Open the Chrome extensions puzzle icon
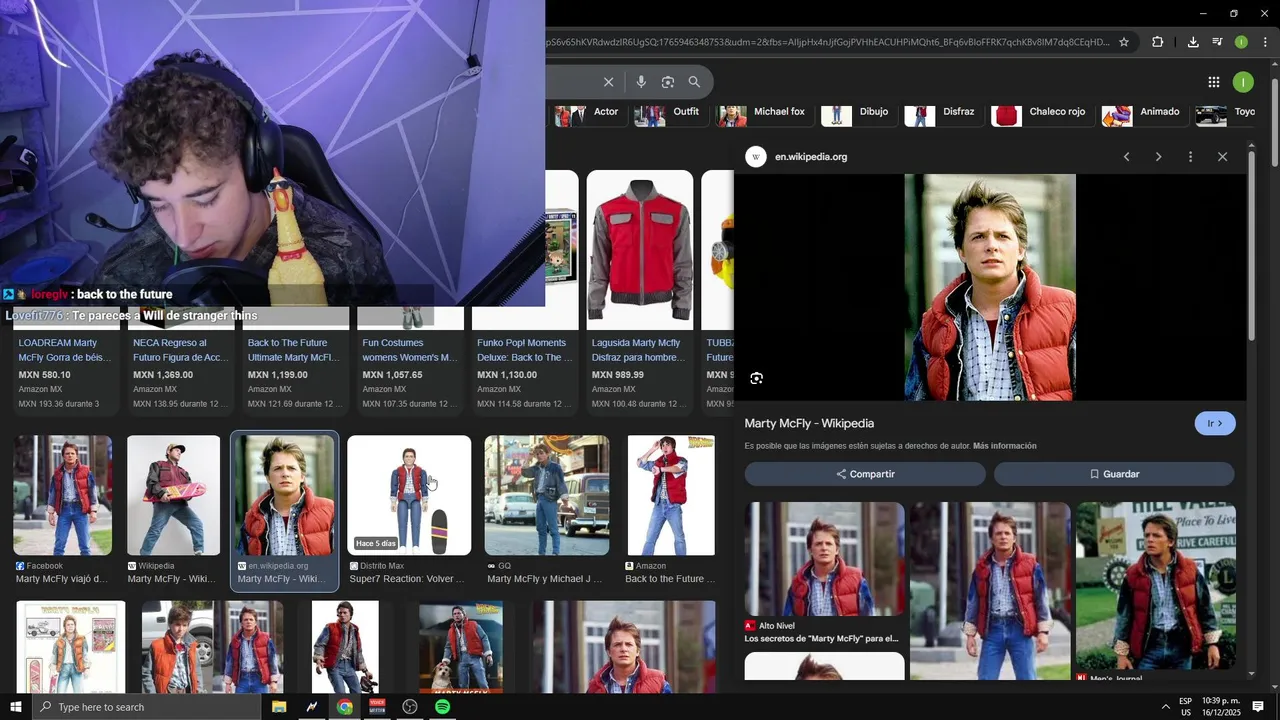Viewport: 1280px width, 720px height. [x=1158, y=42]
